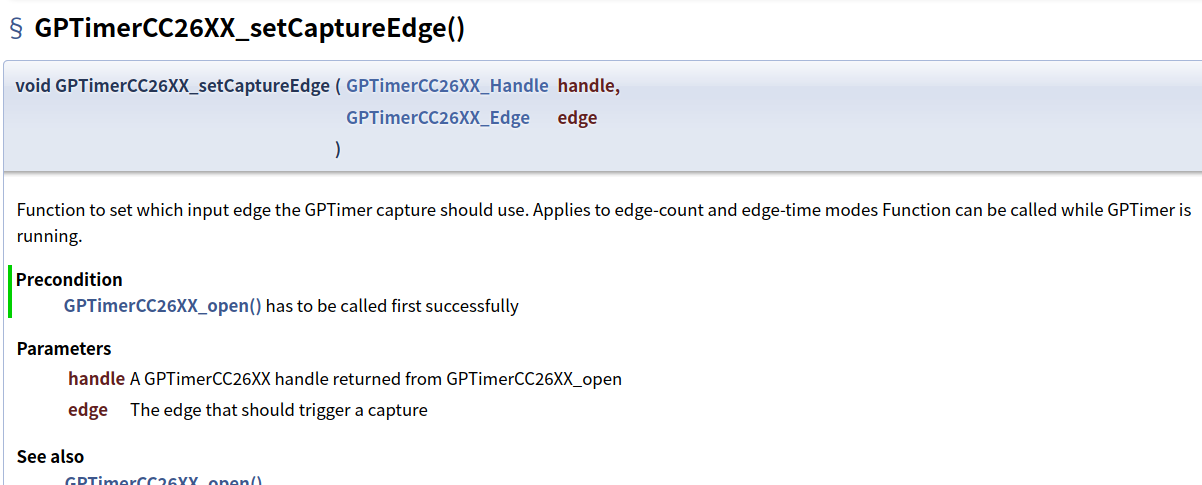Click the GPTimerCC26XX_setCaptureEdge() page heading

click(250, 29)
